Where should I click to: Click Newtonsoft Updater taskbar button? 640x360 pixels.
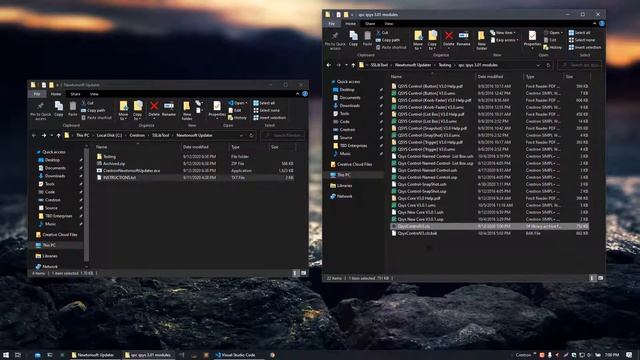tap(93, 355)
